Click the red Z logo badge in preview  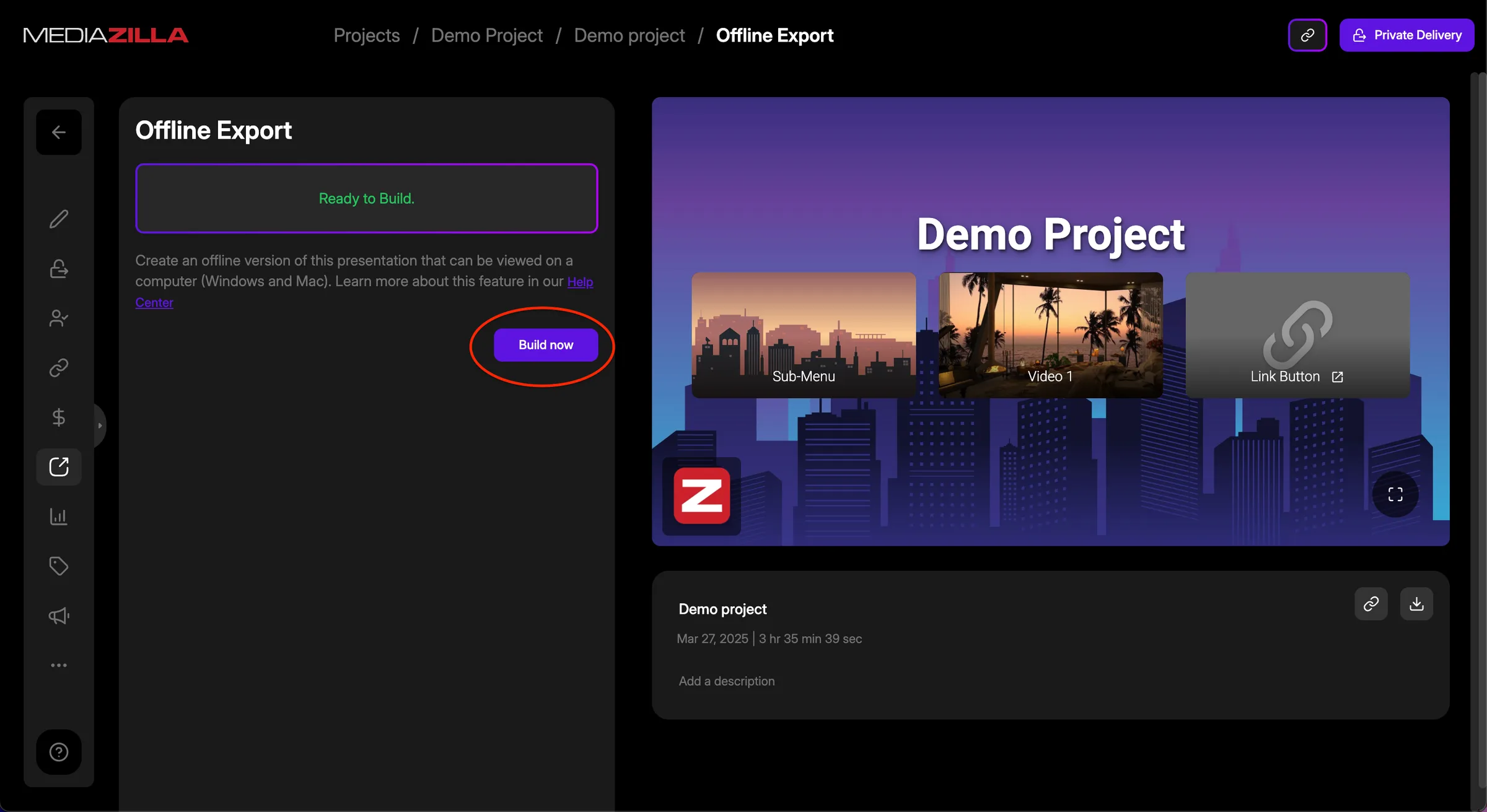702,496
